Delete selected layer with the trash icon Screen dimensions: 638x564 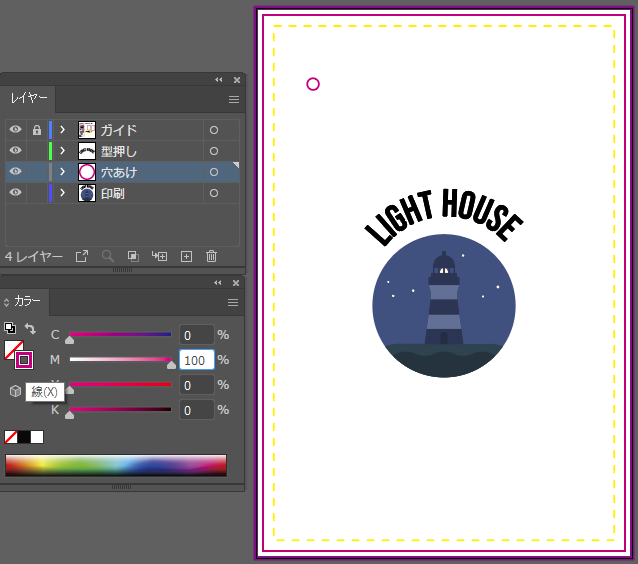[211, 256]
